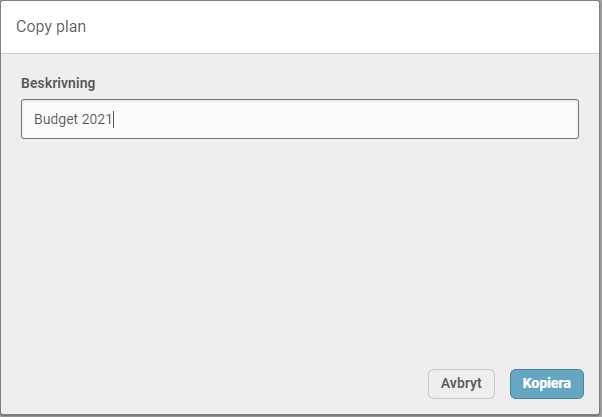Image resolution: width=602 pixels, height=417 pixels.
Task: Click the Avbryt button
Action: [x=461, y=384]
